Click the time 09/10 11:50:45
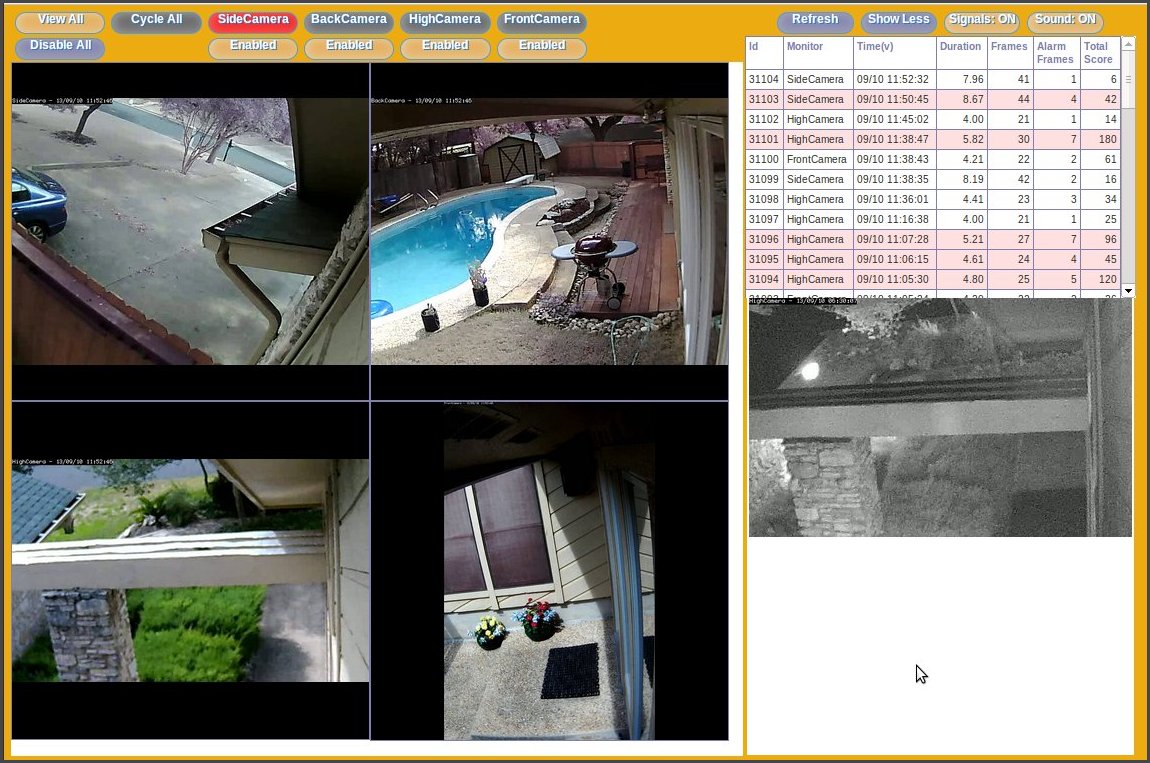1150x763 pixels. click(893, 99)
